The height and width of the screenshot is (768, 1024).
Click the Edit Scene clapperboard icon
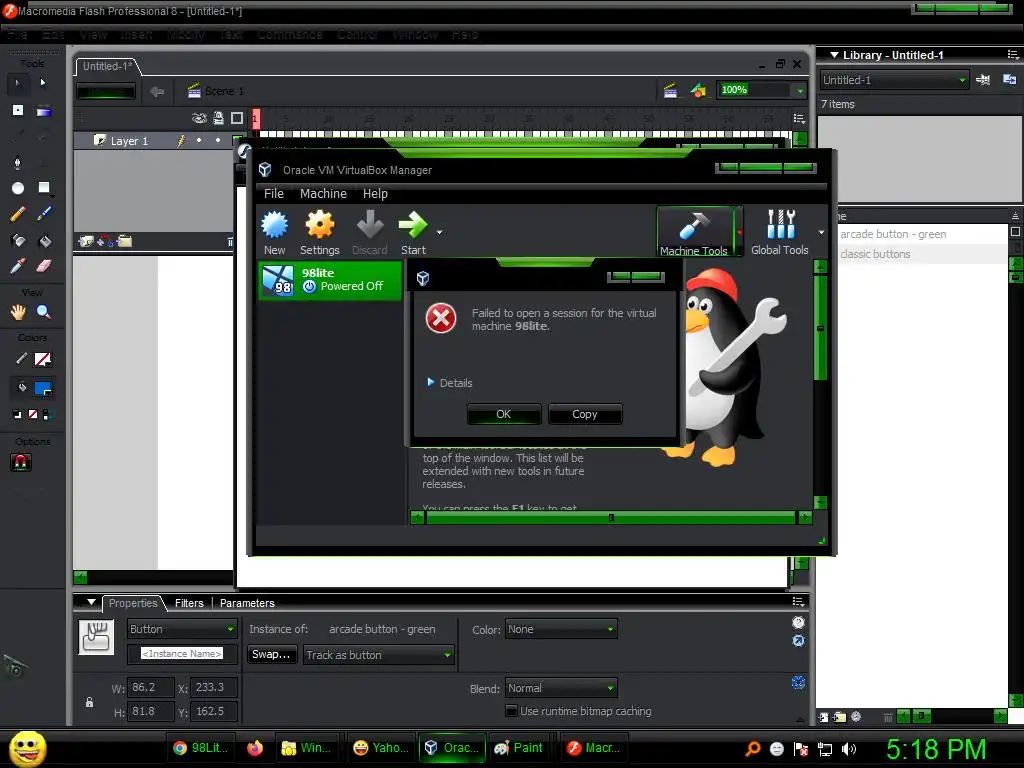coord(670,91)
